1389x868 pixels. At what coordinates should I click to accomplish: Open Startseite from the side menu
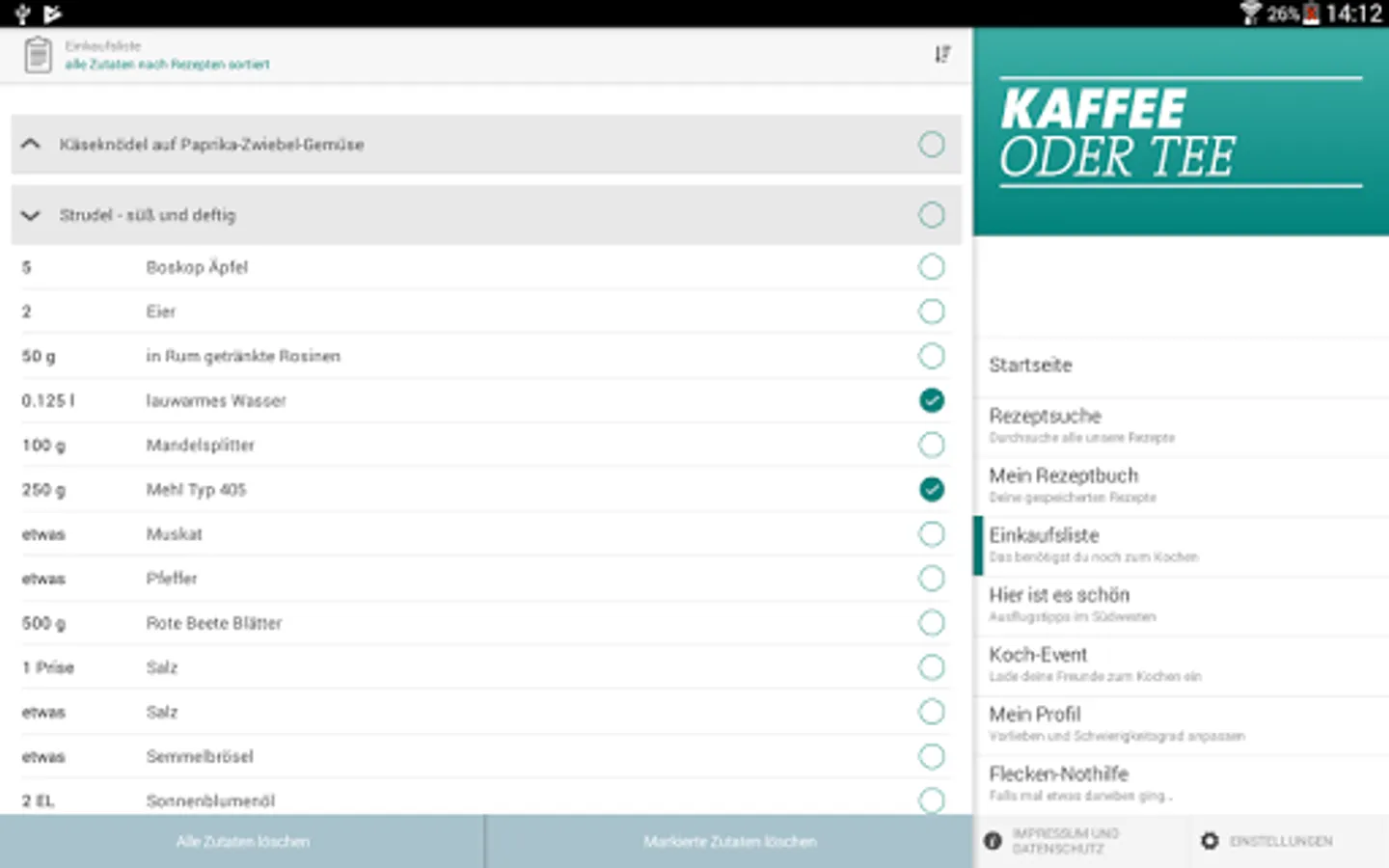1182,366
